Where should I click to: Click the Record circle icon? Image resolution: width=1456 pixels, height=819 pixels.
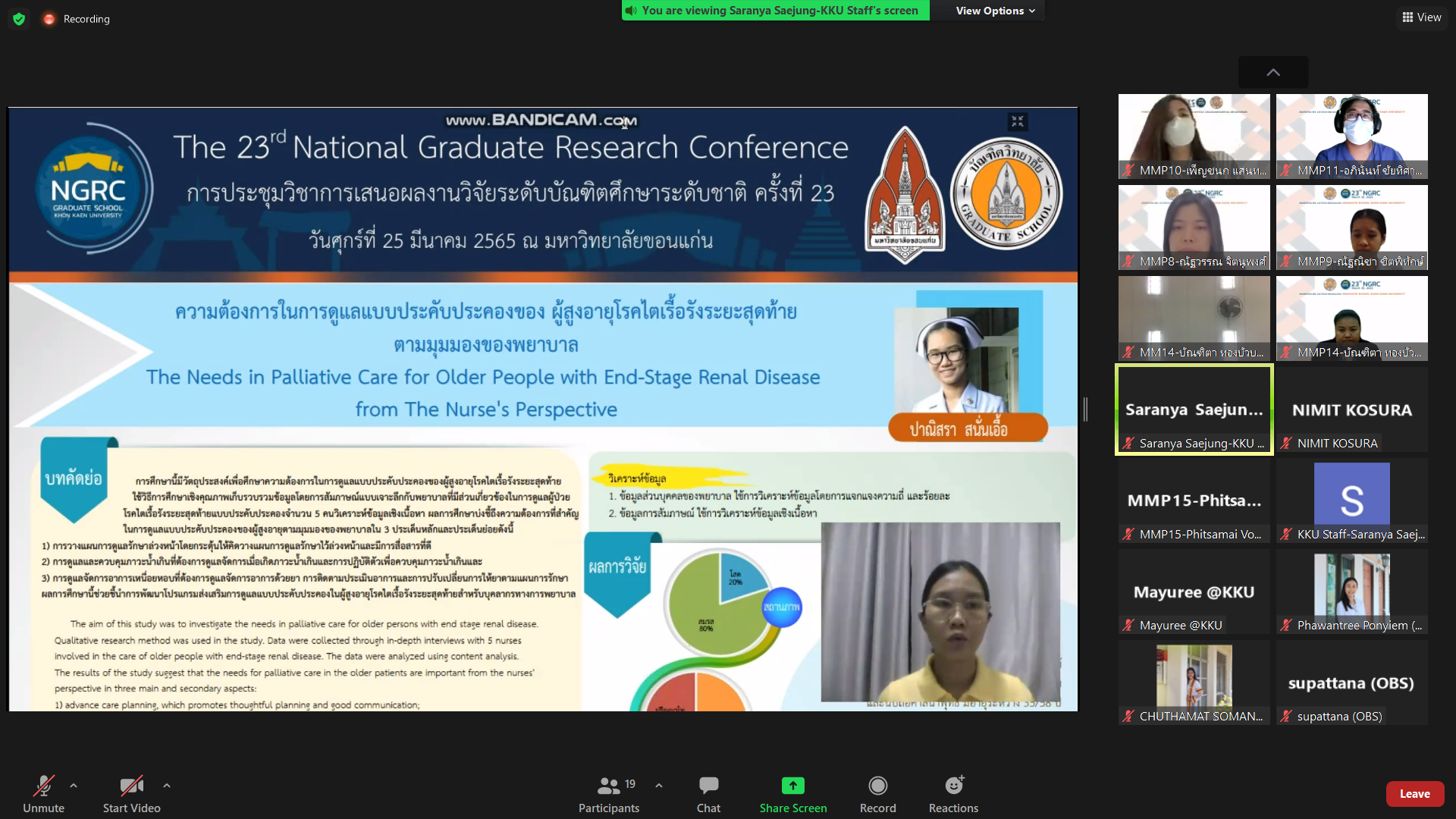pos(877,786)
